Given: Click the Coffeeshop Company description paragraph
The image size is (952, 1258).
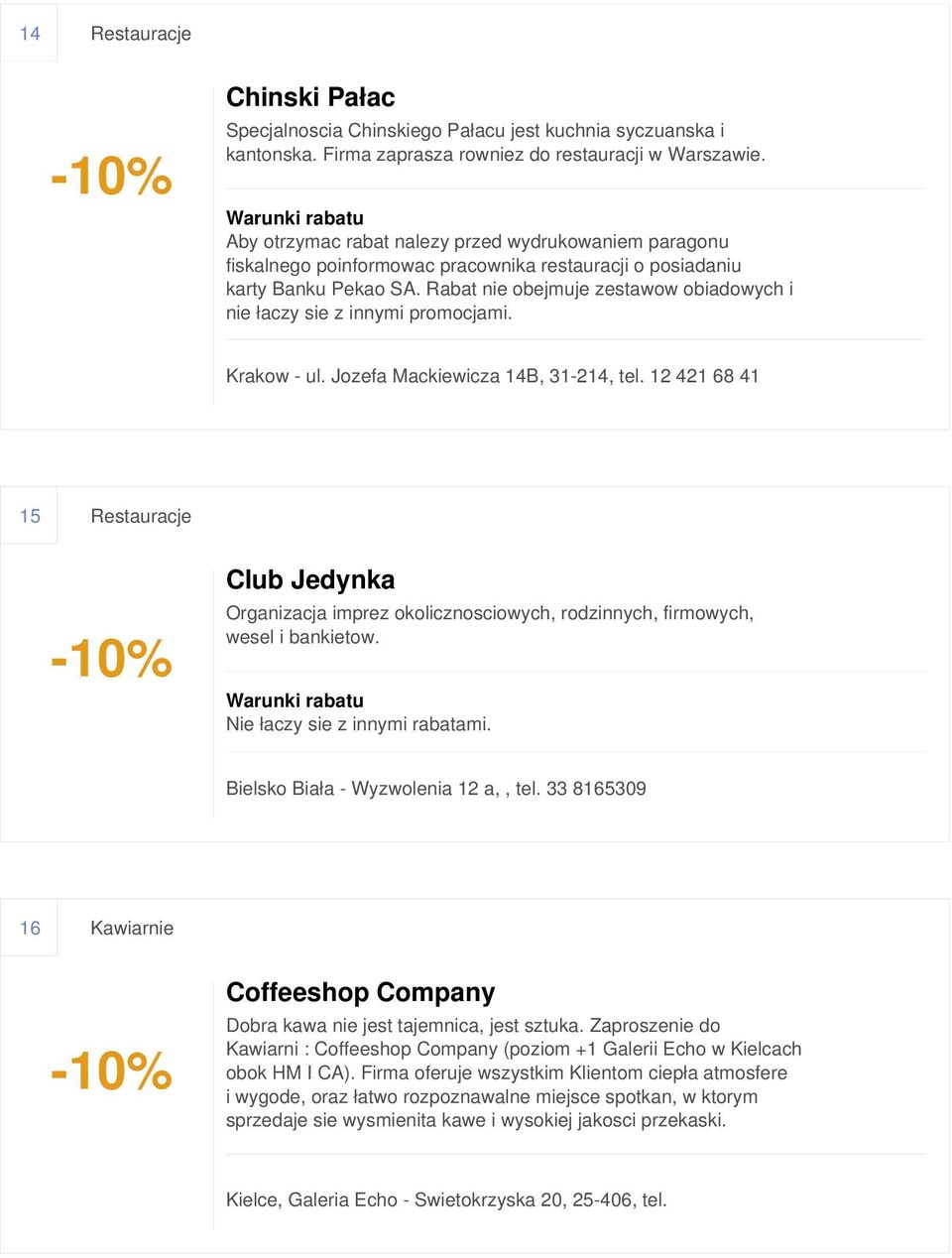Looking at the screenshot, I should click(x=514, y=1072).
